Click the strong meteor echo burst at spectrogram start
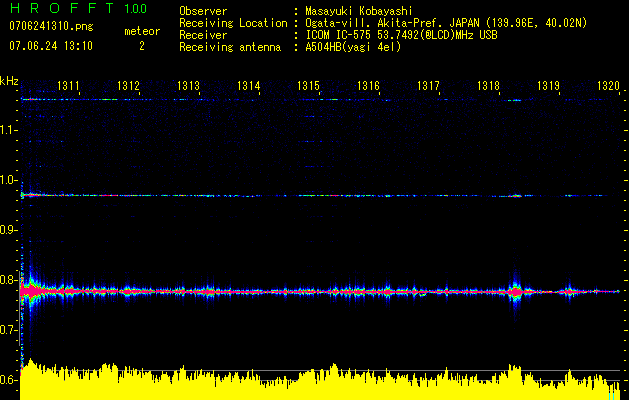 pos(30,291)
